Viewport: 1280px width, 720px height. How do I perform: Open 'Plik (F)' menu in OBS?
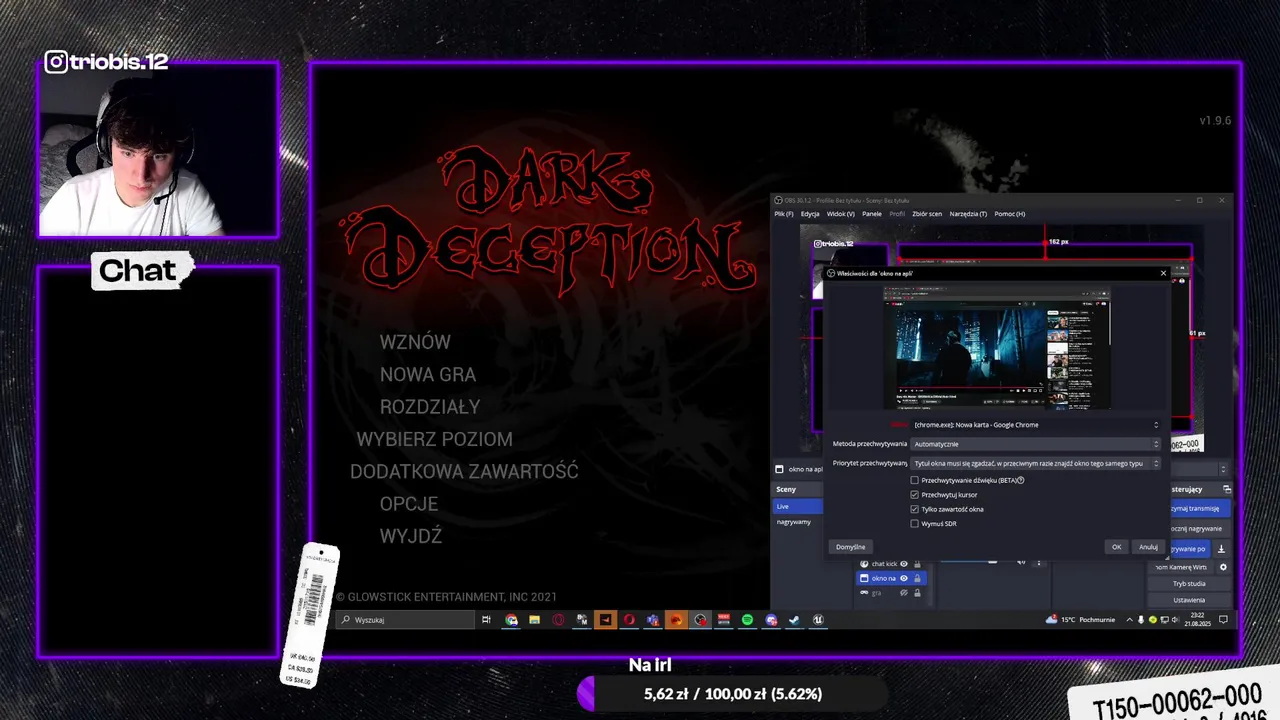point(784,214)
